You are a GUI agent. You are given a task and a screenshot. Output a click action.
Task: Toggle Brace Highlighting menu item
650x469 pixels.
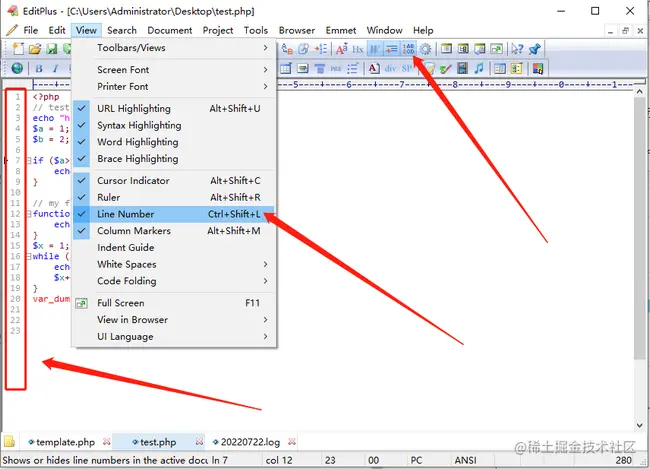tap(173, 159)
